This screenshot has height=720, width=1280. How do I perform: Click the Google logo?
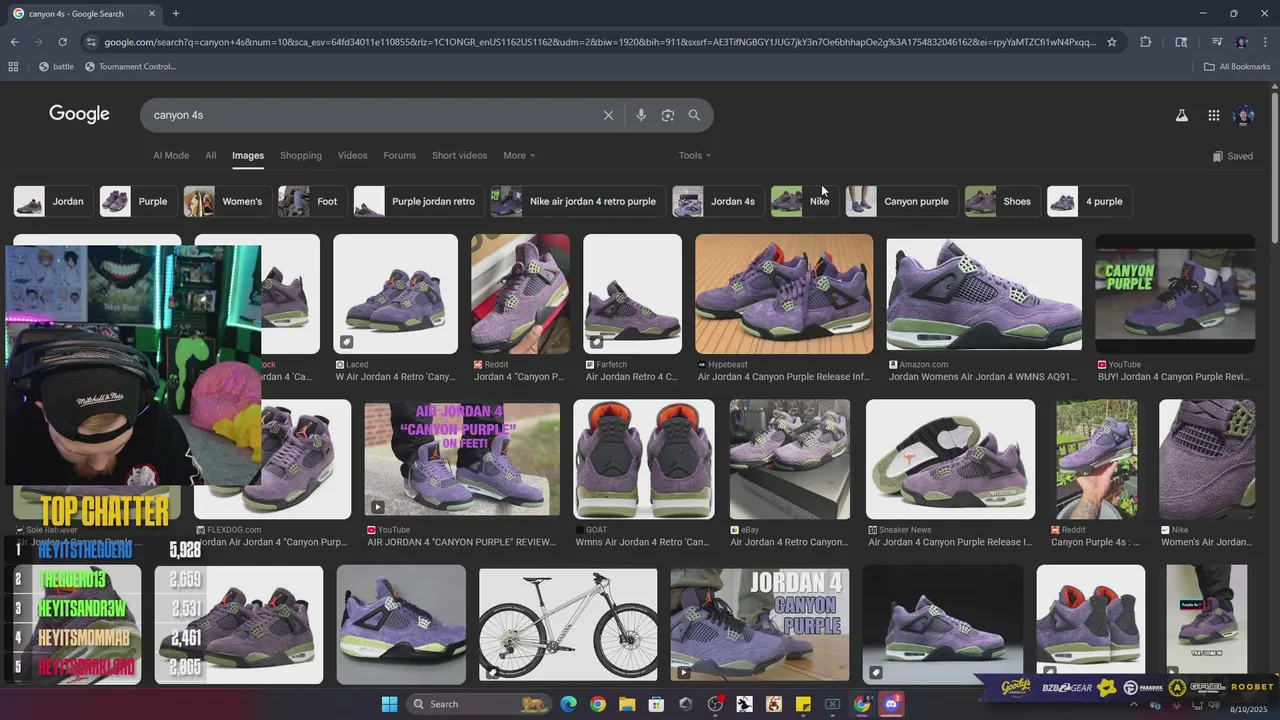point(79,114)
